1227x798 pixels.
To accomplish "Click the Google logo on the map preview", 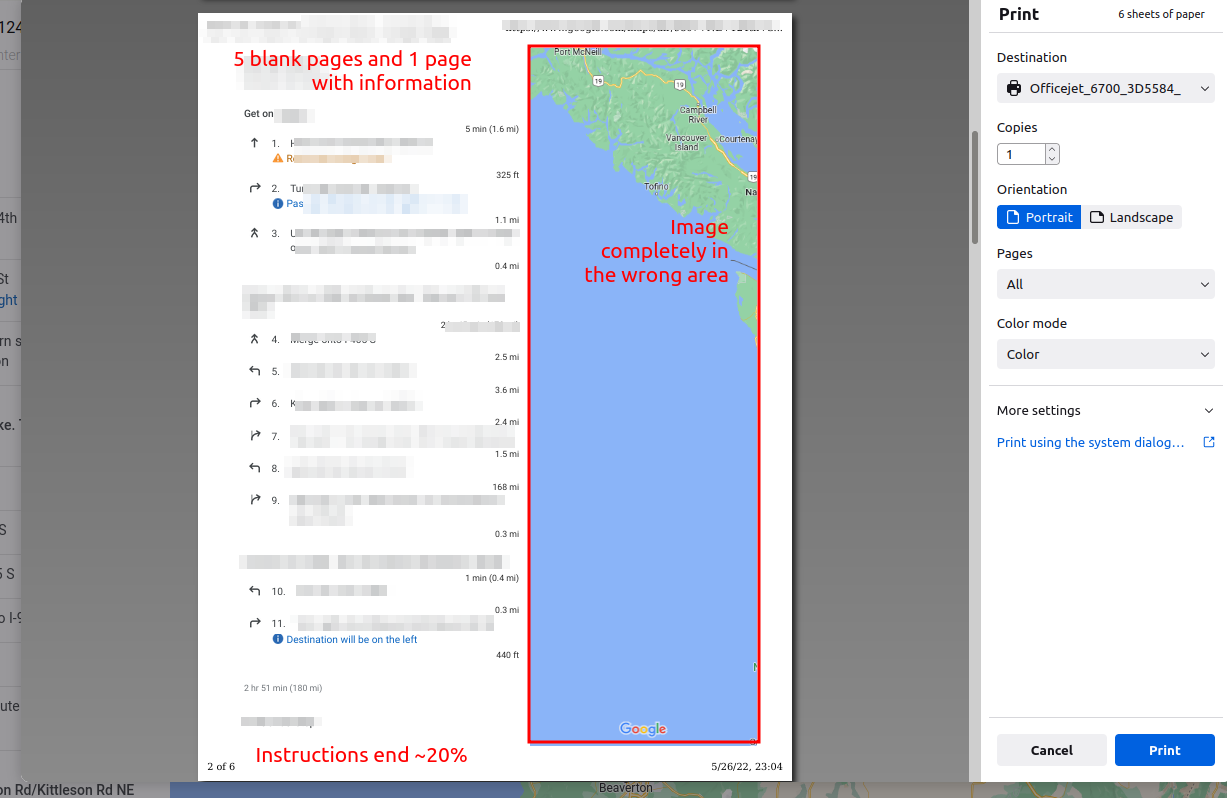I will click(x=643, y=729).
